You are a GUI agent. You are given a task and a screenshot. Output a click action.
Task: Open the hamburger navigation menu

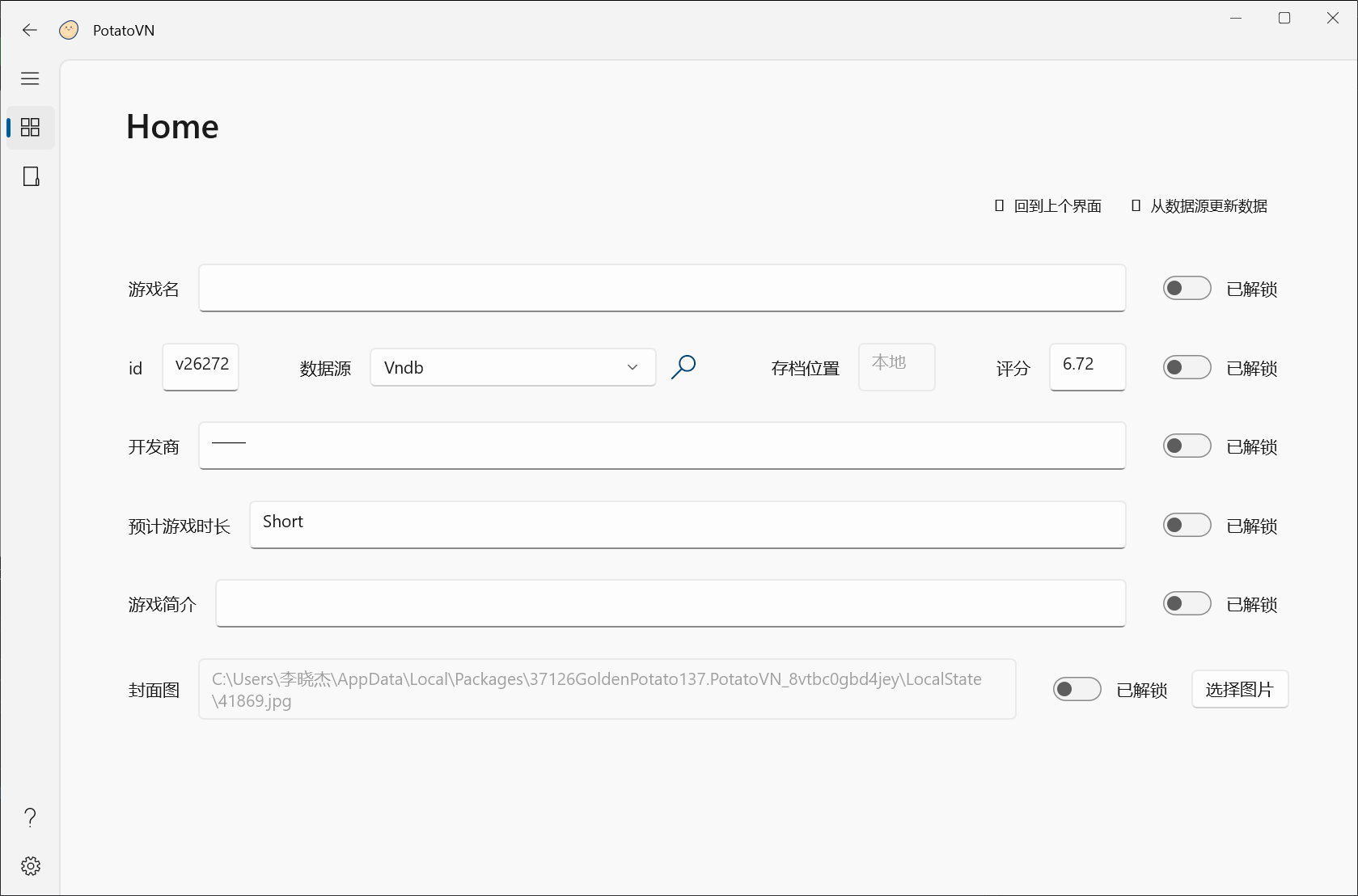tap(30, 78)
